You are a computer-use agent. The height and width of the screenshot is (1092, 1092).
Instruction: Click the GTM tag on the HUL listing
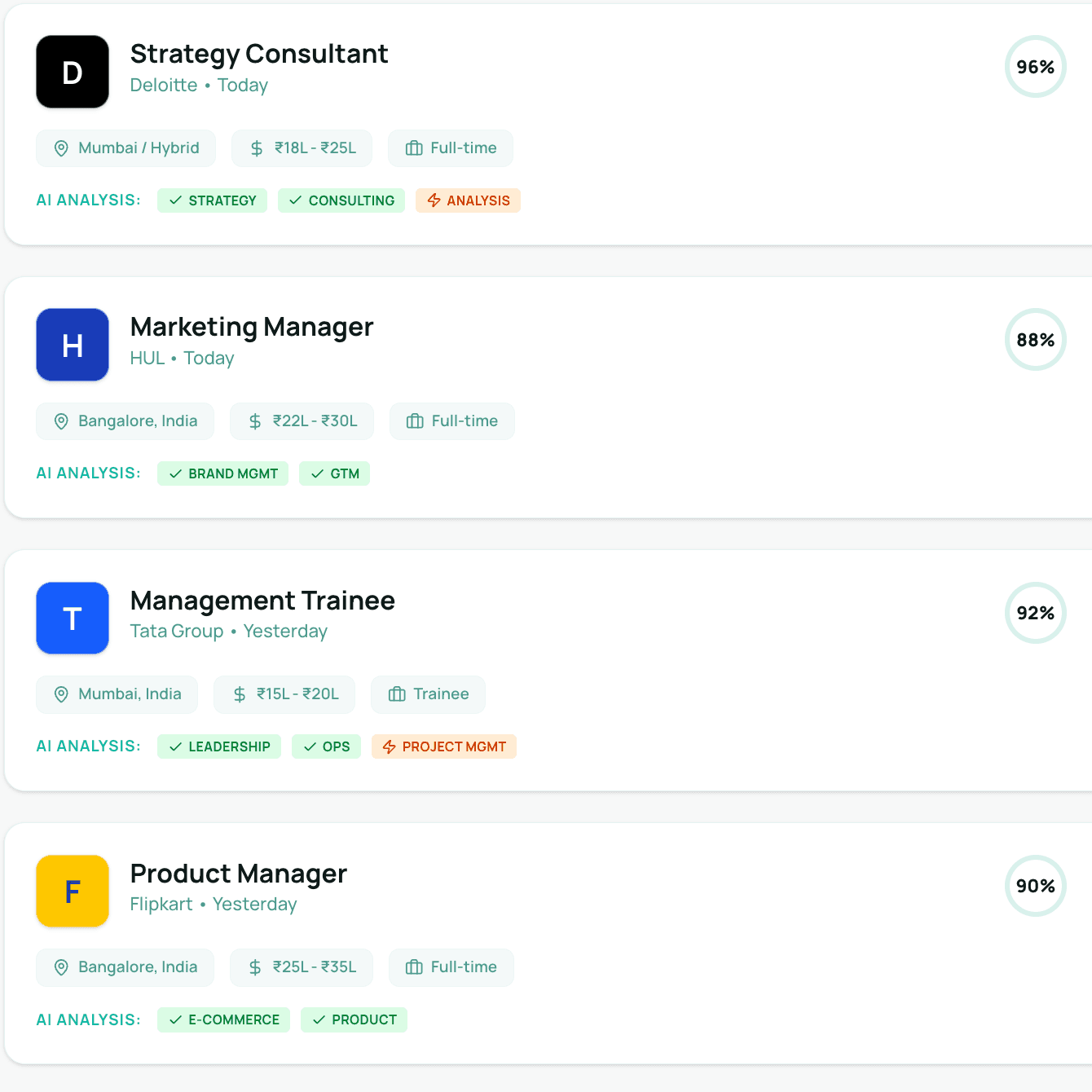tap(334, 473)
